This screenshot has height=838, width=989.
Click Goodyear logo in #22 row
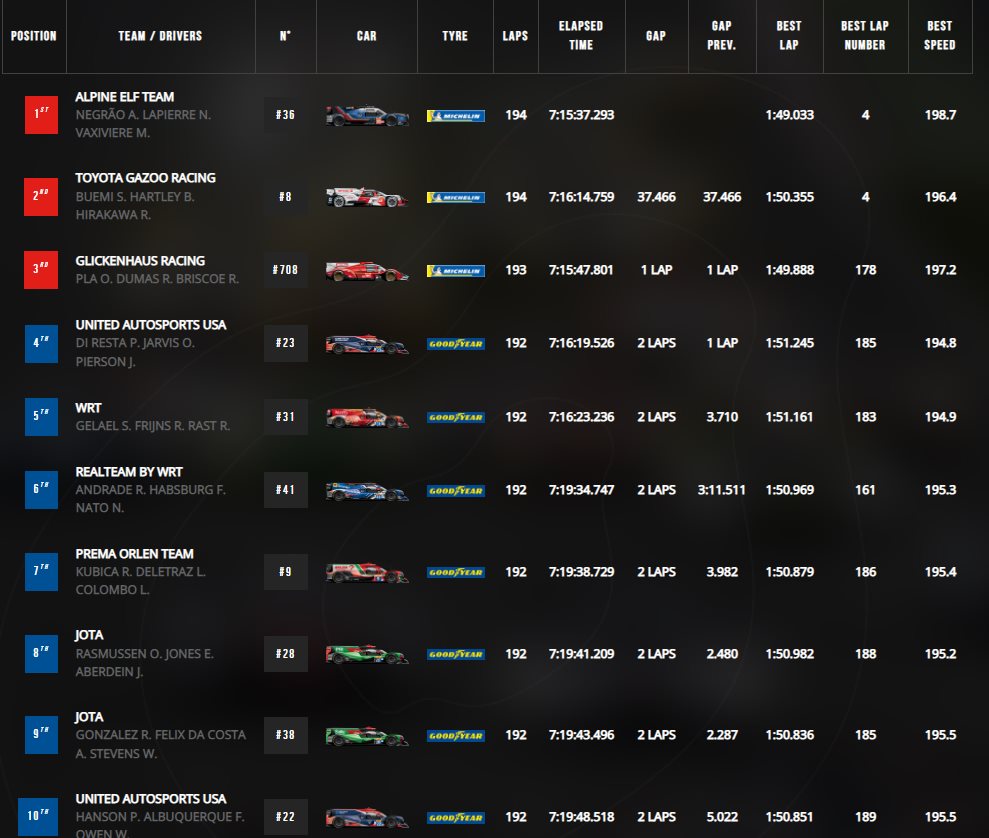tap(455, 818)
